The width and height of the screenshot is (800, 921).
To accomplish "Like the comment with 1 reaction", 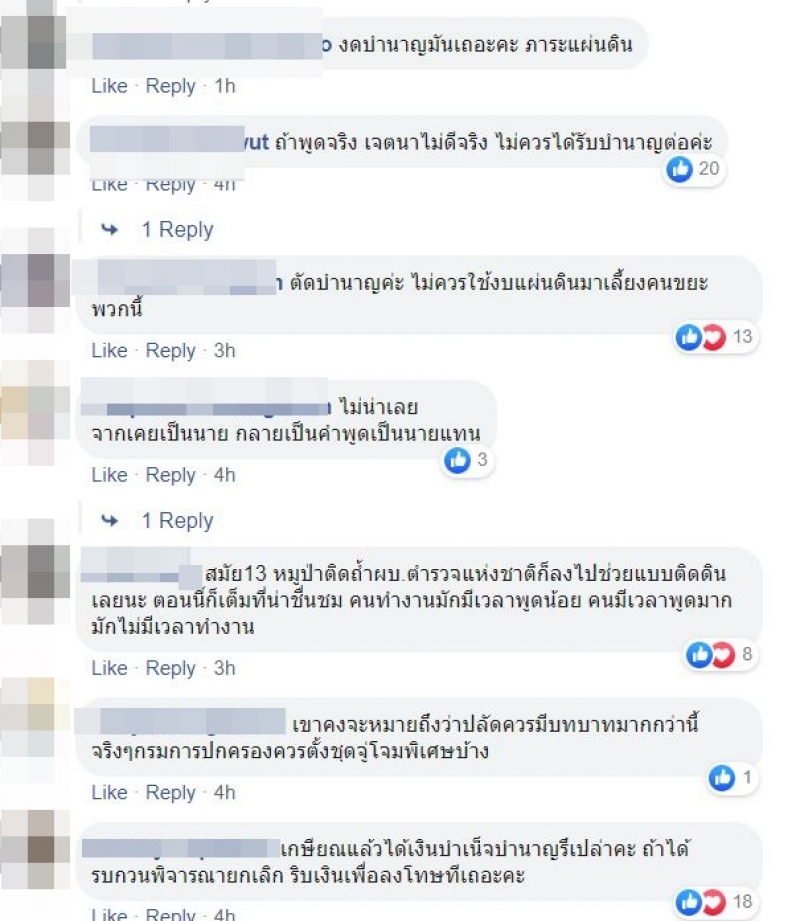I will 109,792.
